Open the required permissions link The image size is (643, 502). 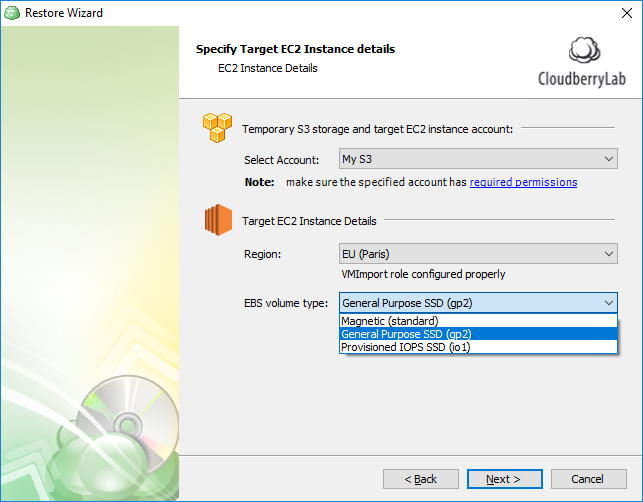click(x=523, y=182)
